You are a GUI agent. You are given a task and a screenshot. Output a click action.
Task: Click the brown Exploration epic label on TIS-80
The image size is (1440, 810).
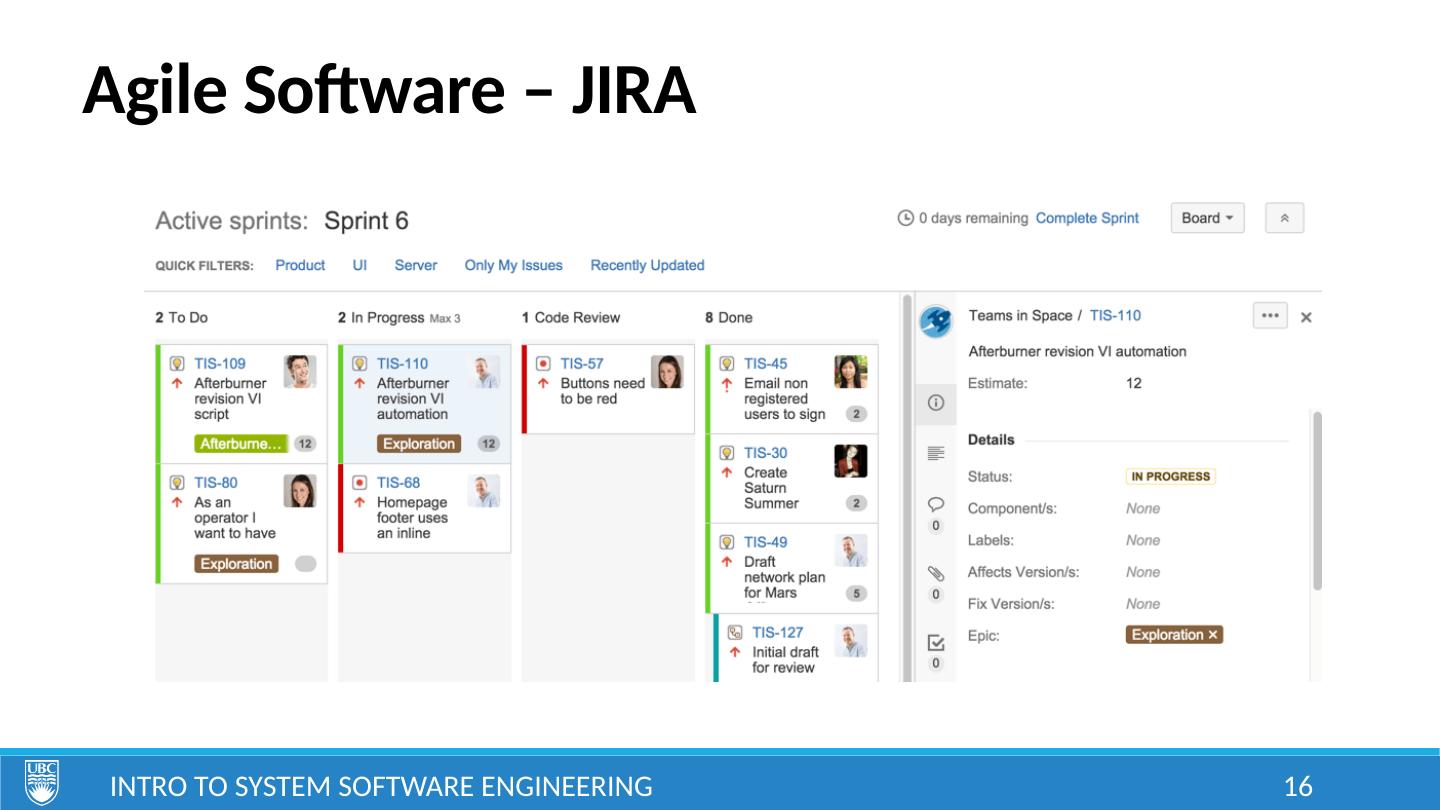pos(236,564)
